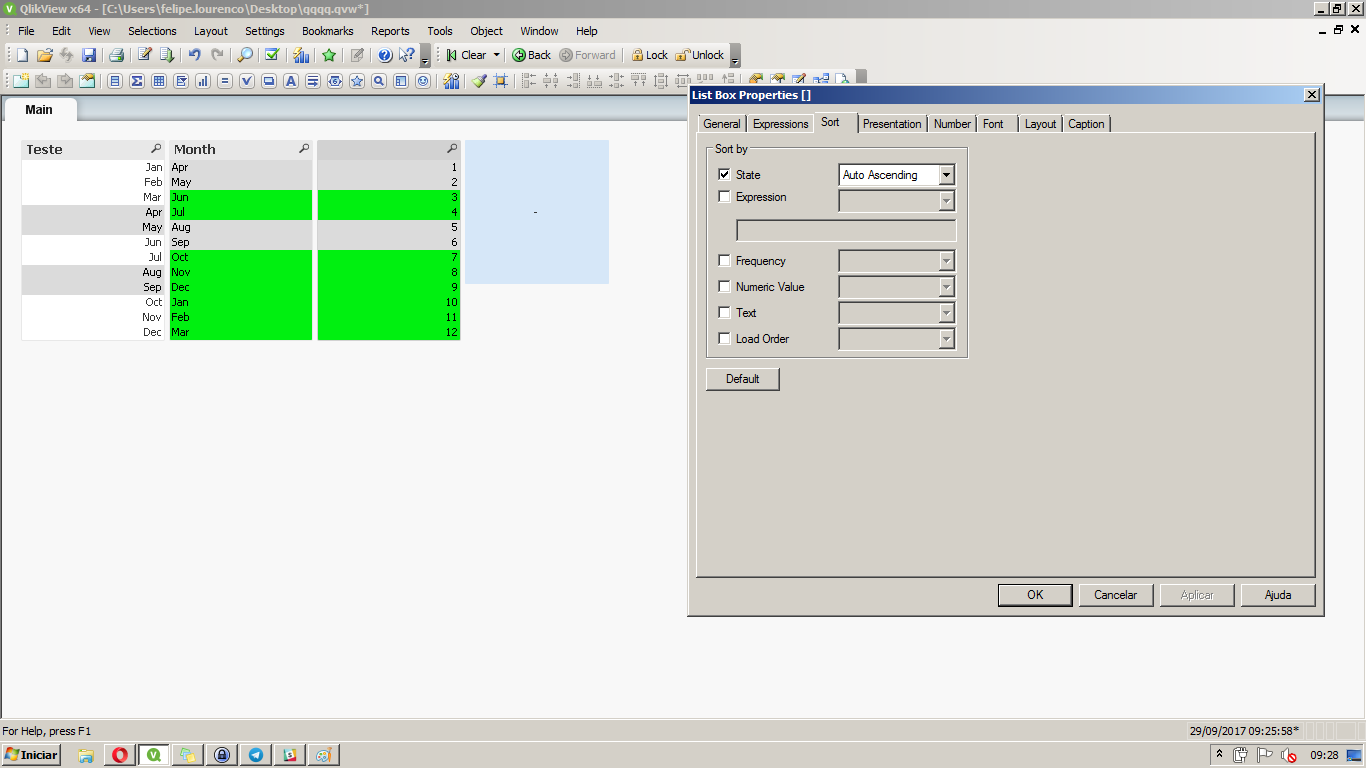Switch to the Presentation tab
1366x768 pixels.
(x=891, y=124)
